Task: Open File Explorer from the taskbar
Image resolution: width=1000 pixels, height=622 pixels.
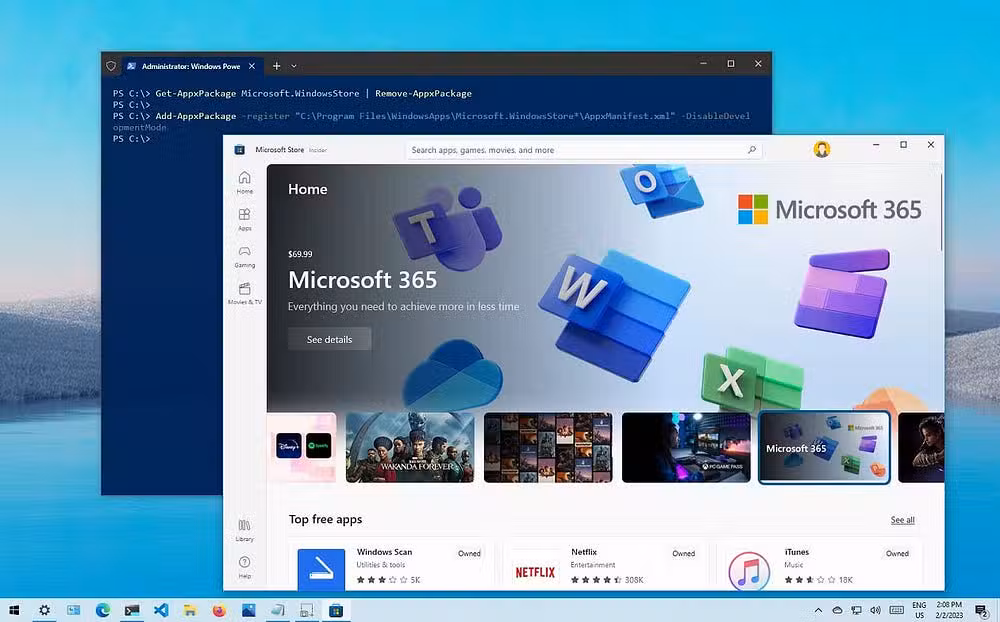Action: pyautogui.click(x=190, y=611)
